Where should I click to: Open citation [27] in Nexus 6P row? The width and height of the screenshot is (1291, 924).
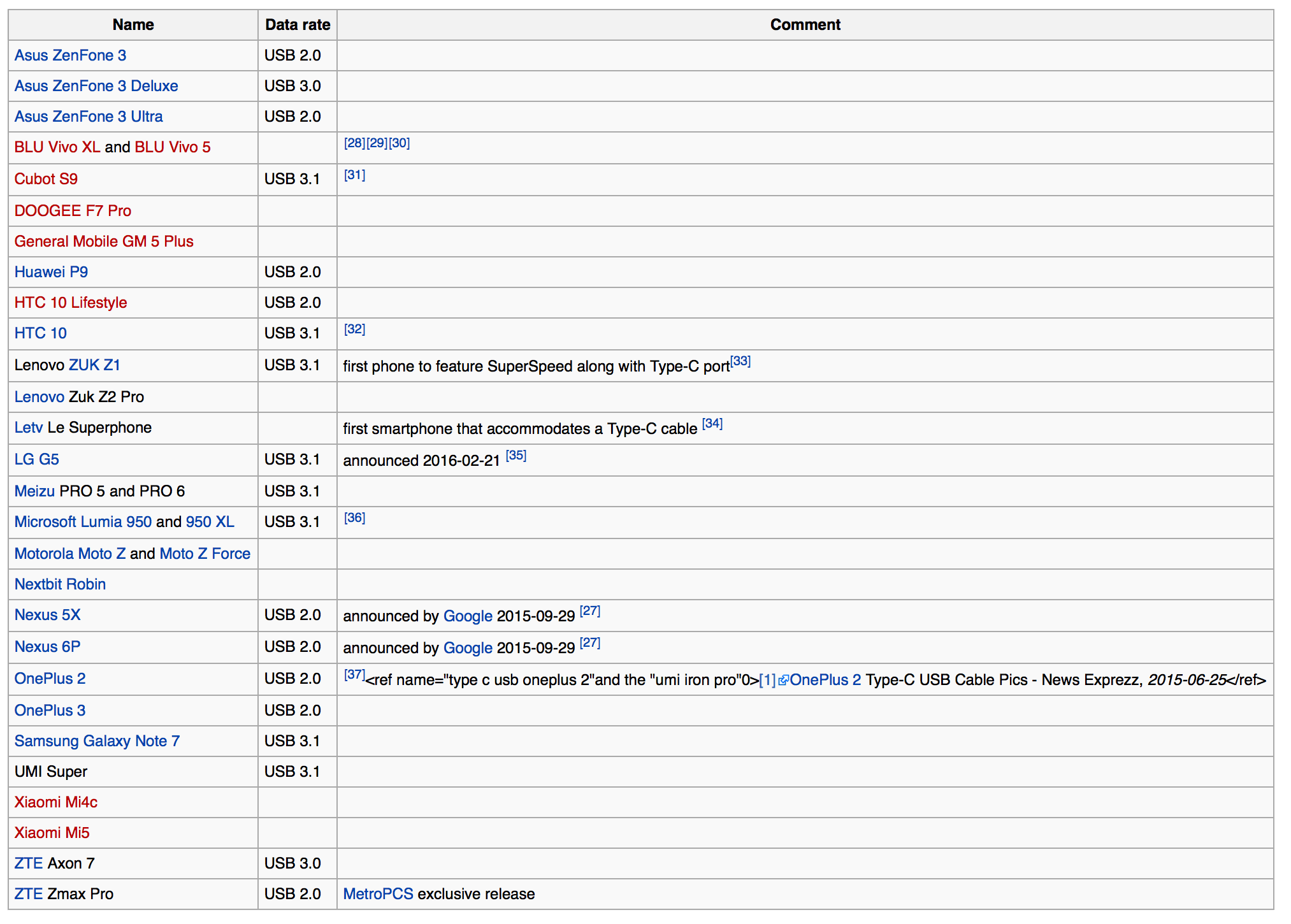(590, 642)
